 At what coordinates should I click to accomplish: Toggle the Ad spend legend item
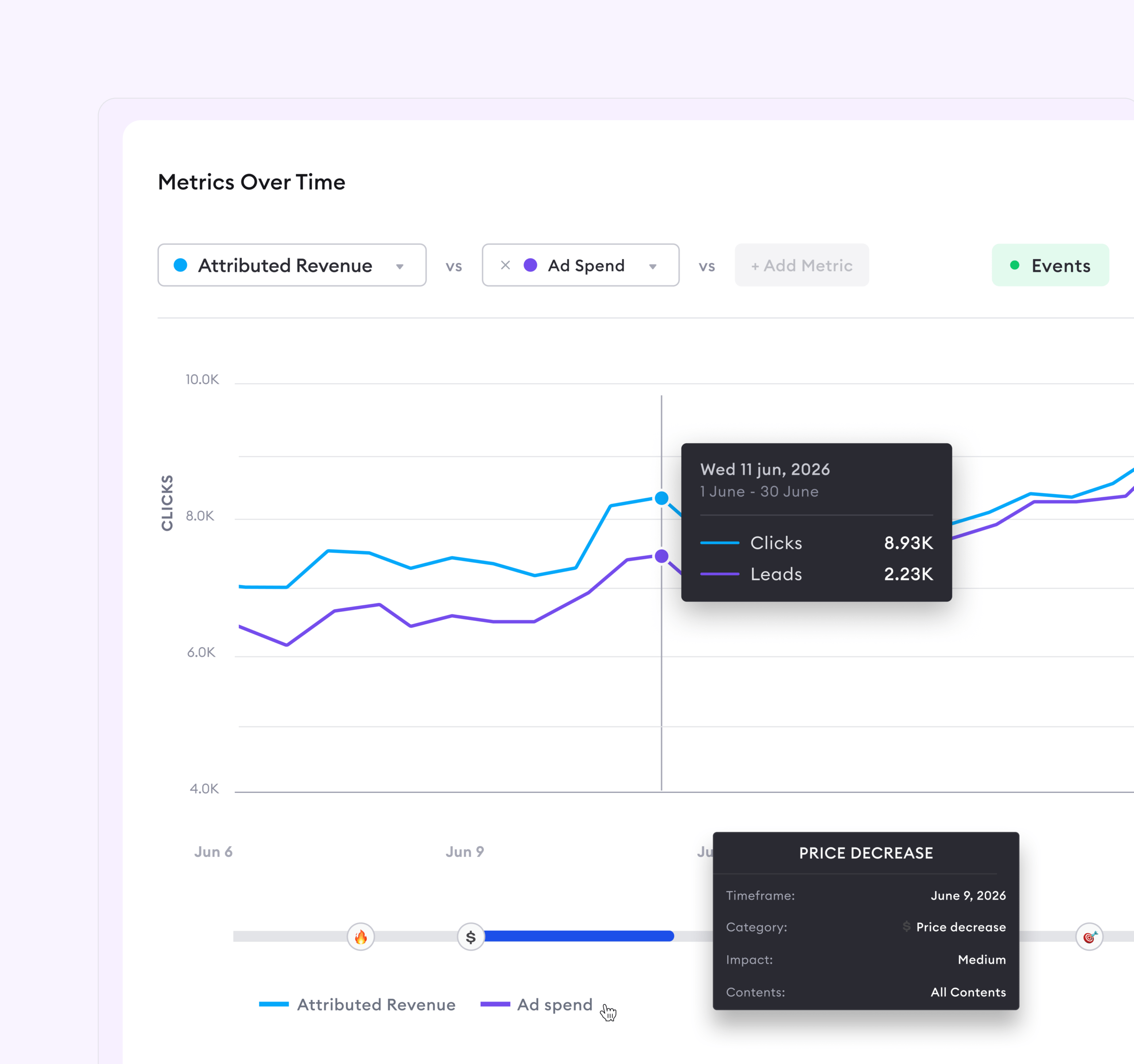click(536, 1005)
